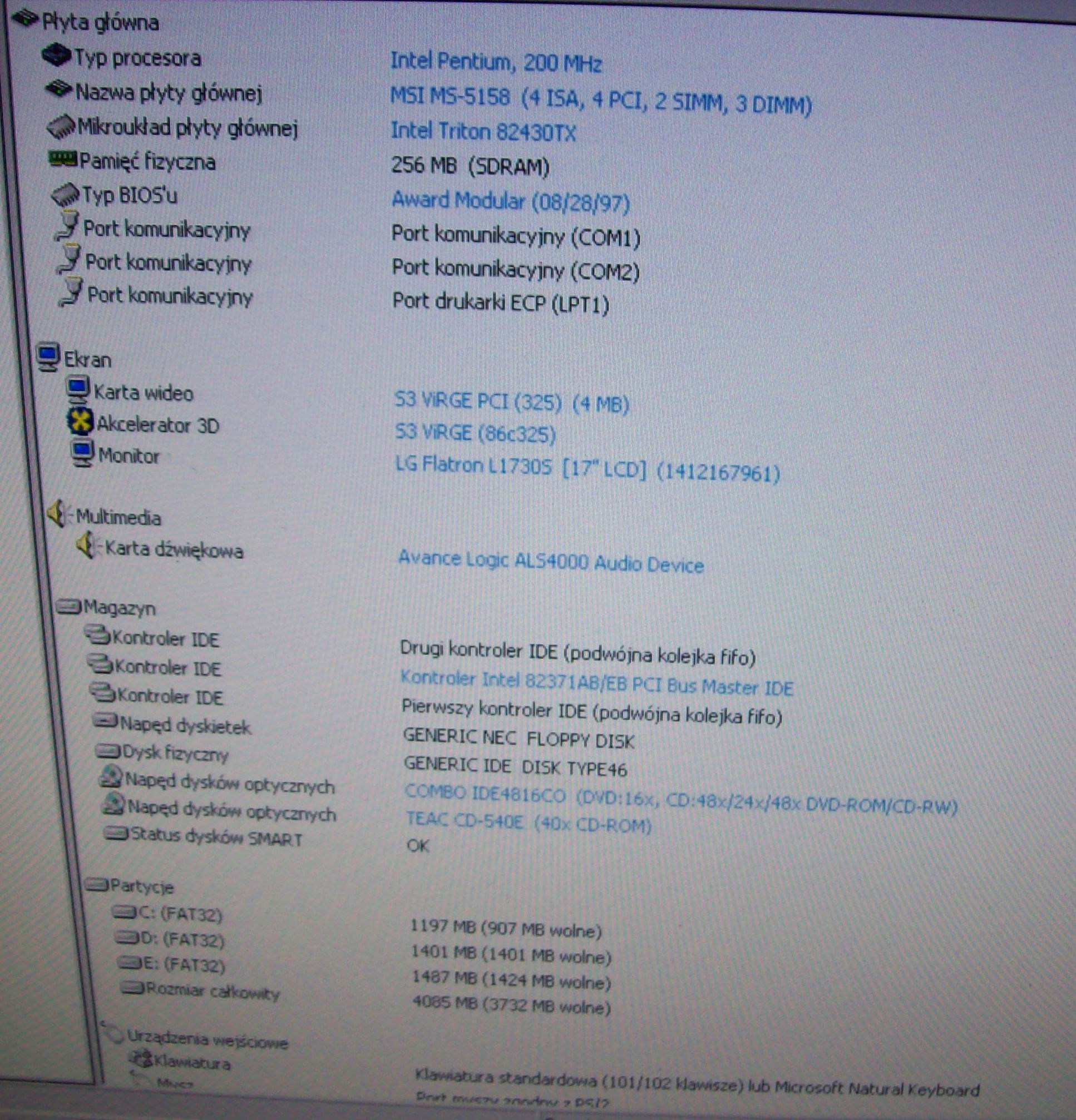Click the Karta wideo icon
The height and width of the screenshot is (1120, 1076).
point(78,390)
